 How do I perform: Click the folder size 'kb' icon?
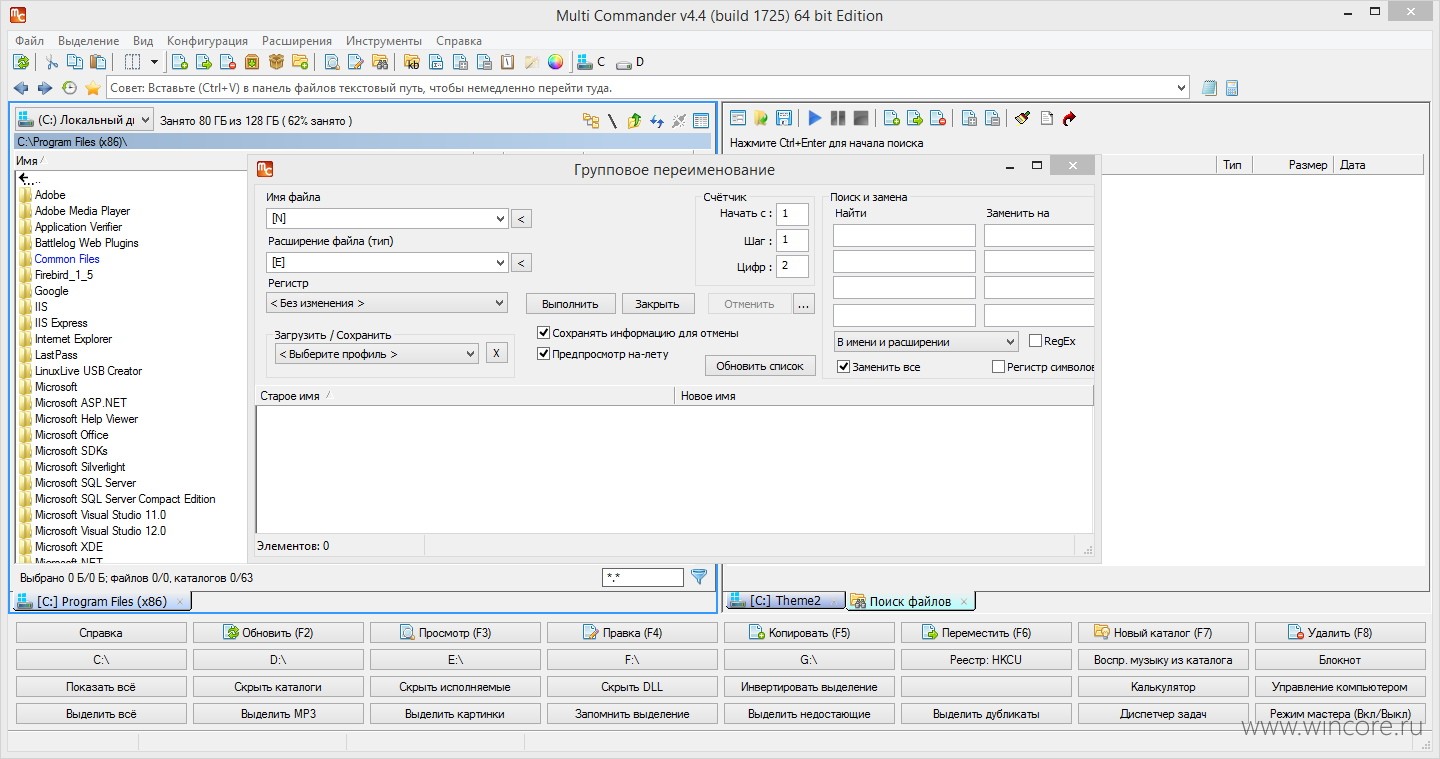point(412,62)
